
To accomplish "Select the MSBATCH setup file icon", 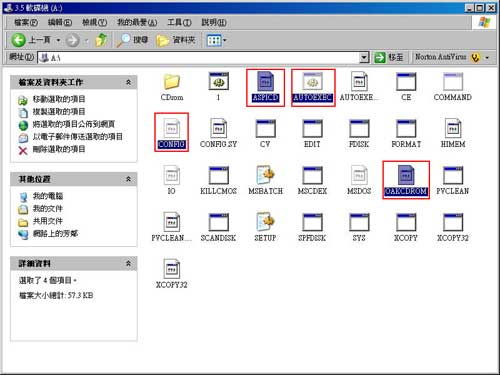I will pyautogui.click(x=265, y=175).
